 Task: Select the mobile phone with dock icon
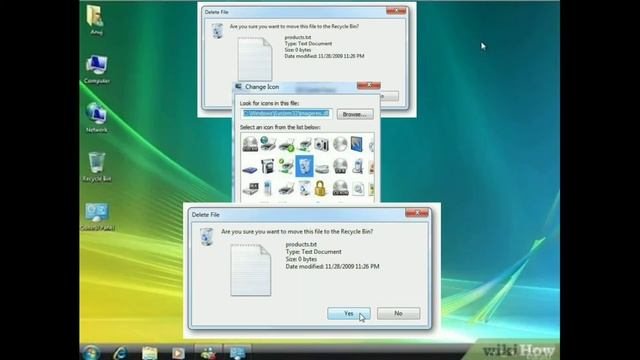click(358, 167)
